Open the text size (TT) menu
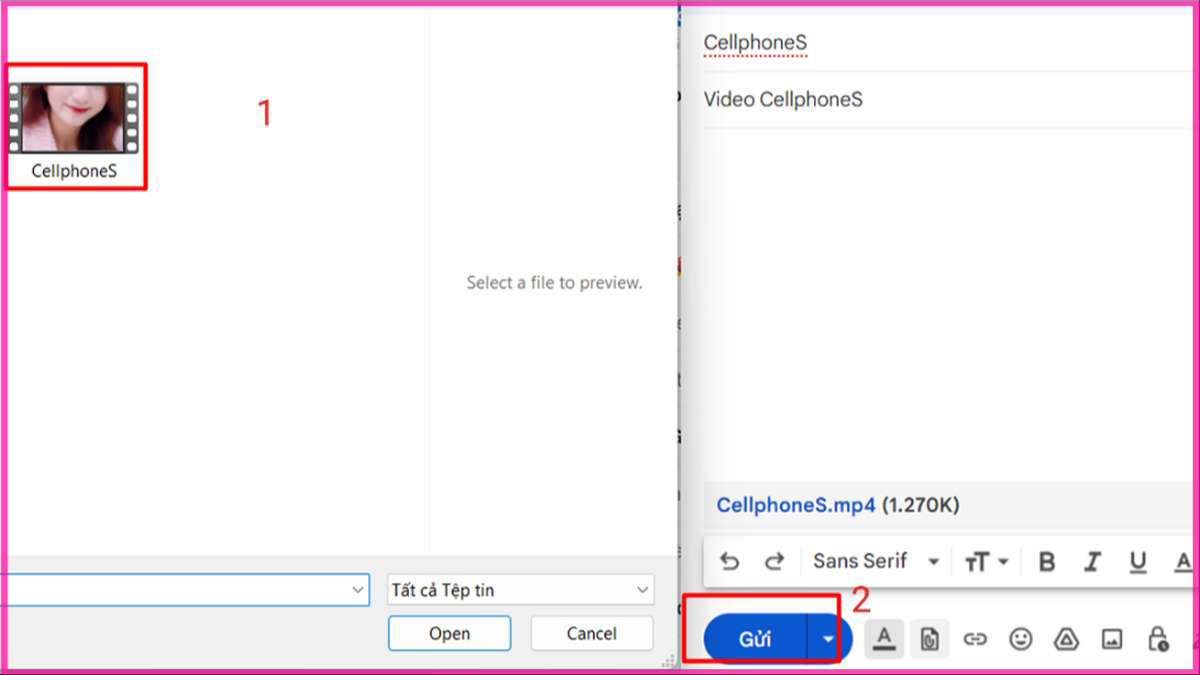Image resolution: width=1200 pixels, height=675 pixels. [x=986, y=562]
